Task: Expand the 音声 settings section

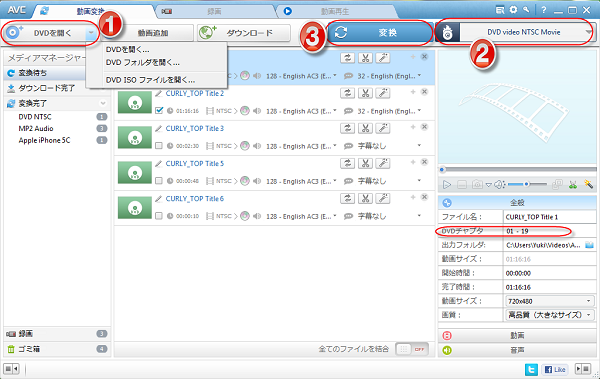Action: [x=517, y=350]
